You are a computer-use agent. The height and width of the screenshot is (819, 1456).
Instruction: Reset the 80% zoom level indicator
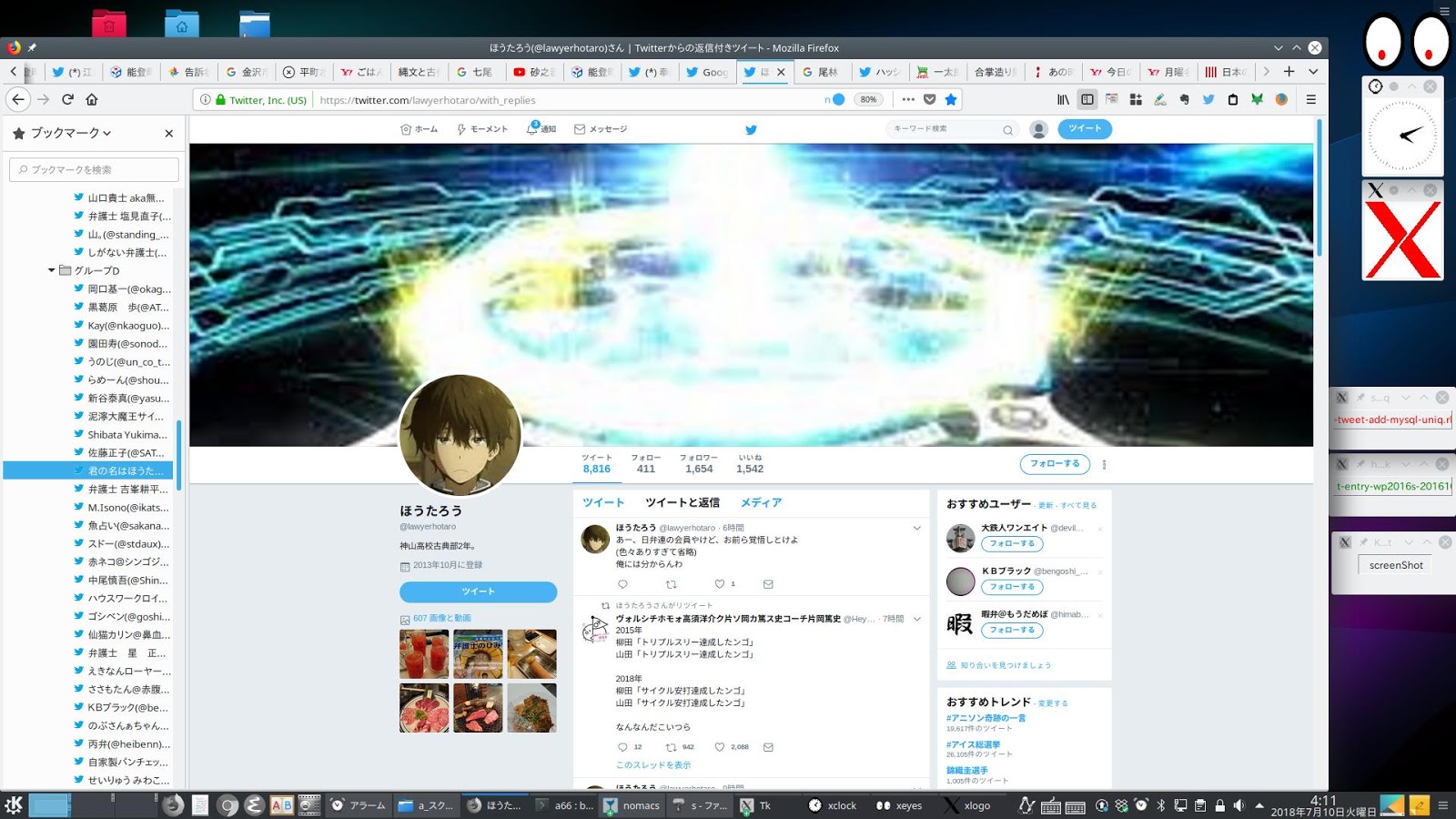pos(868,99)
